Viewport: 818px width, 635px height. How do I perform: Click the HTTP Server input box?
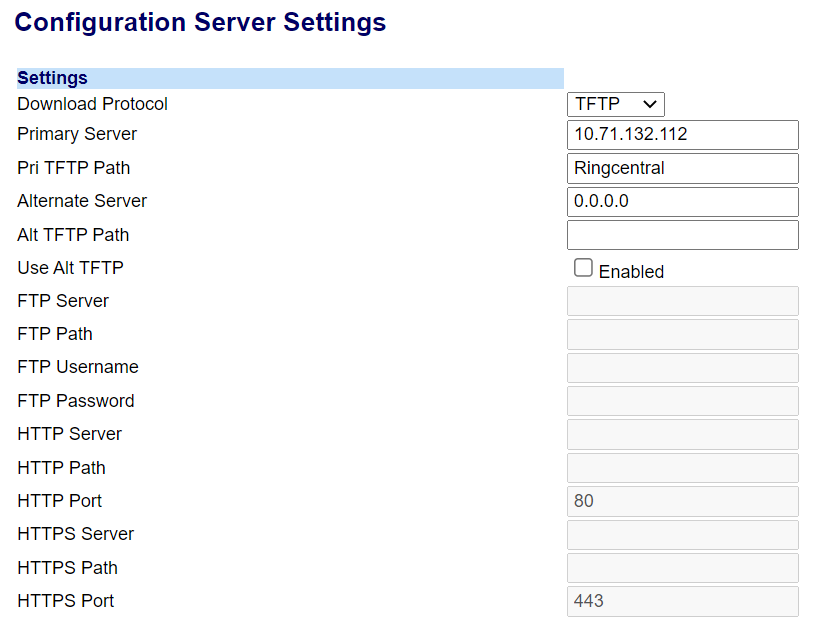(682, 434)
